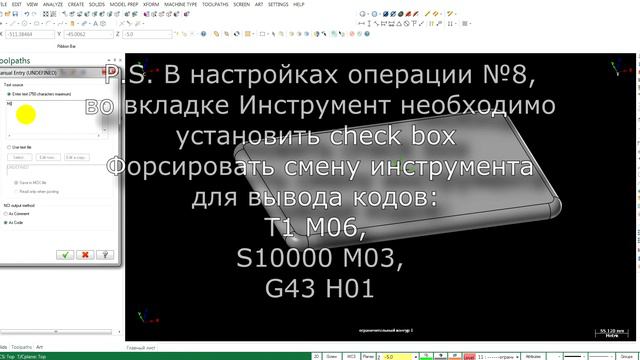Viewport: 640px width, 360px height.
Task: Open the level 11 dropdown in status bar
Action: pyautogui.click(x=518, y=357)
